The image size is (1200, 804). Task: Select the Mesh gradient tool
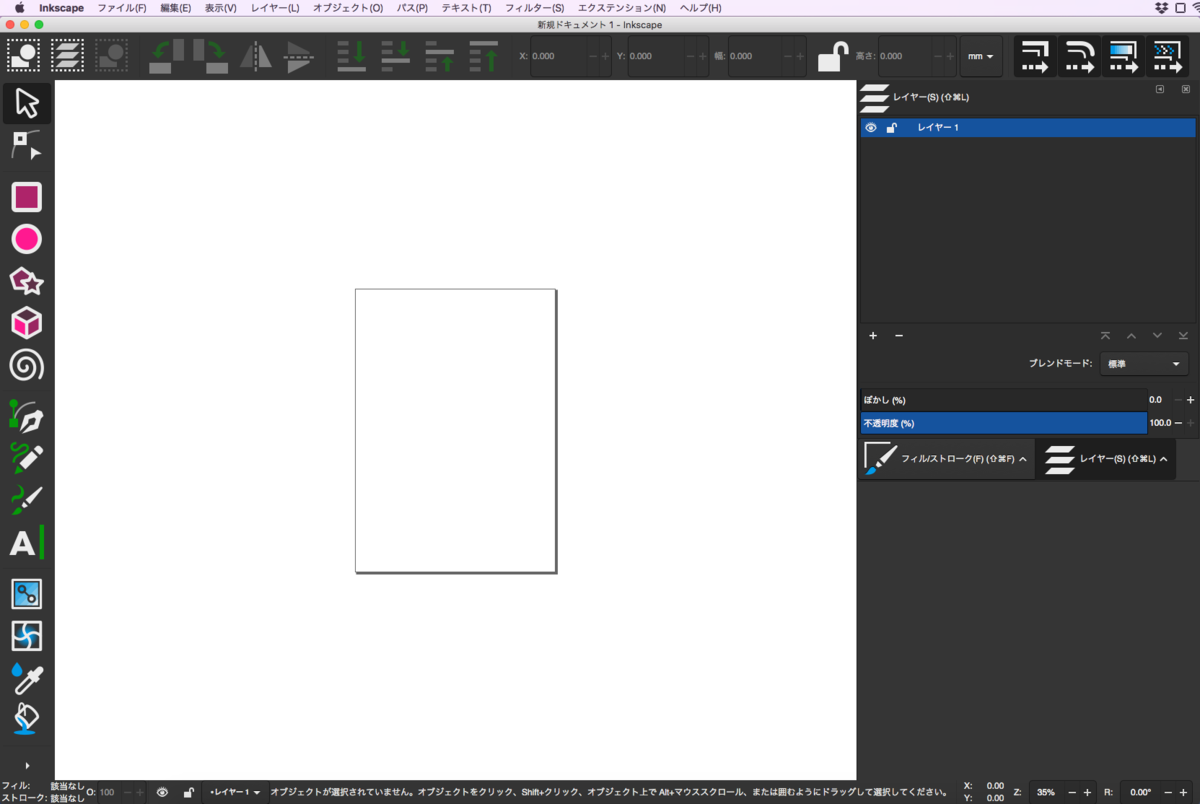tap(26, 636)
